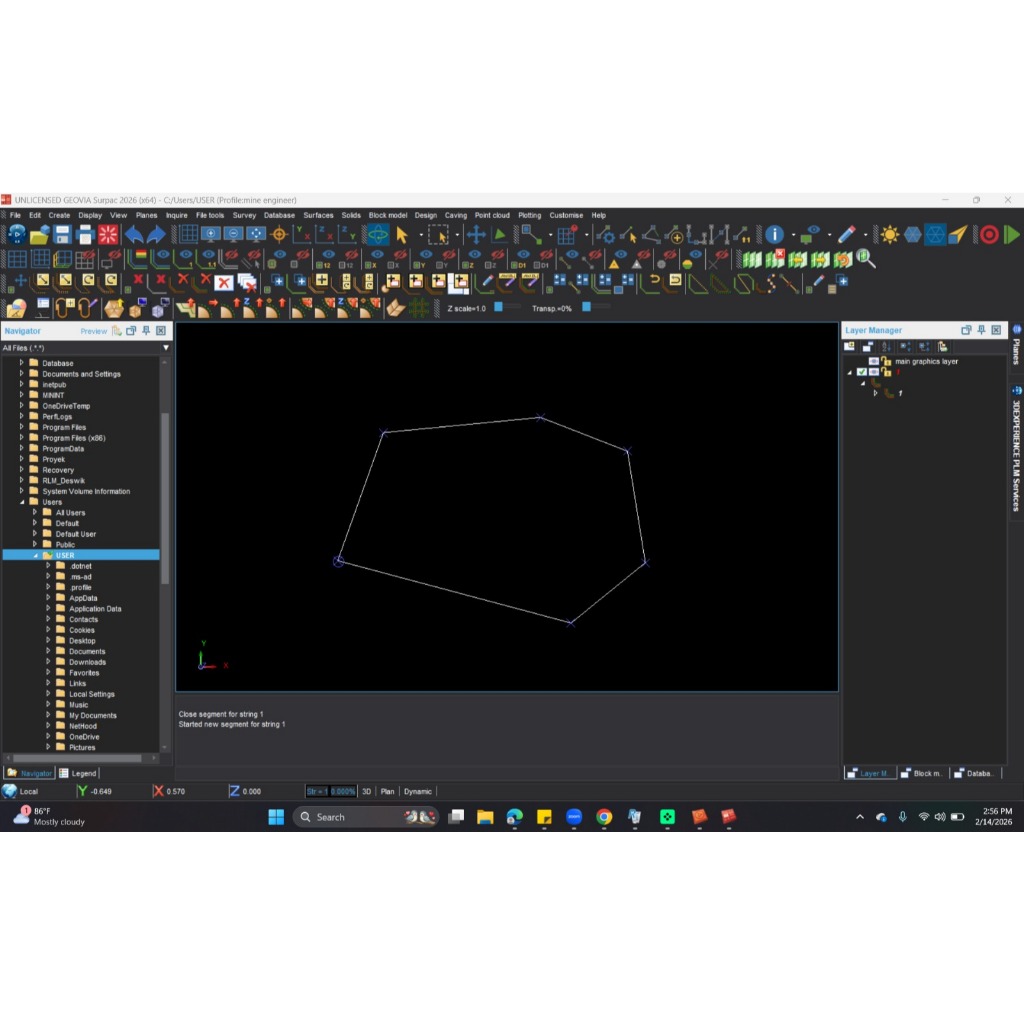Click the red Reset graphics icon
The height and width of the screenshot is (1024, 1024).
click(108, 234)
